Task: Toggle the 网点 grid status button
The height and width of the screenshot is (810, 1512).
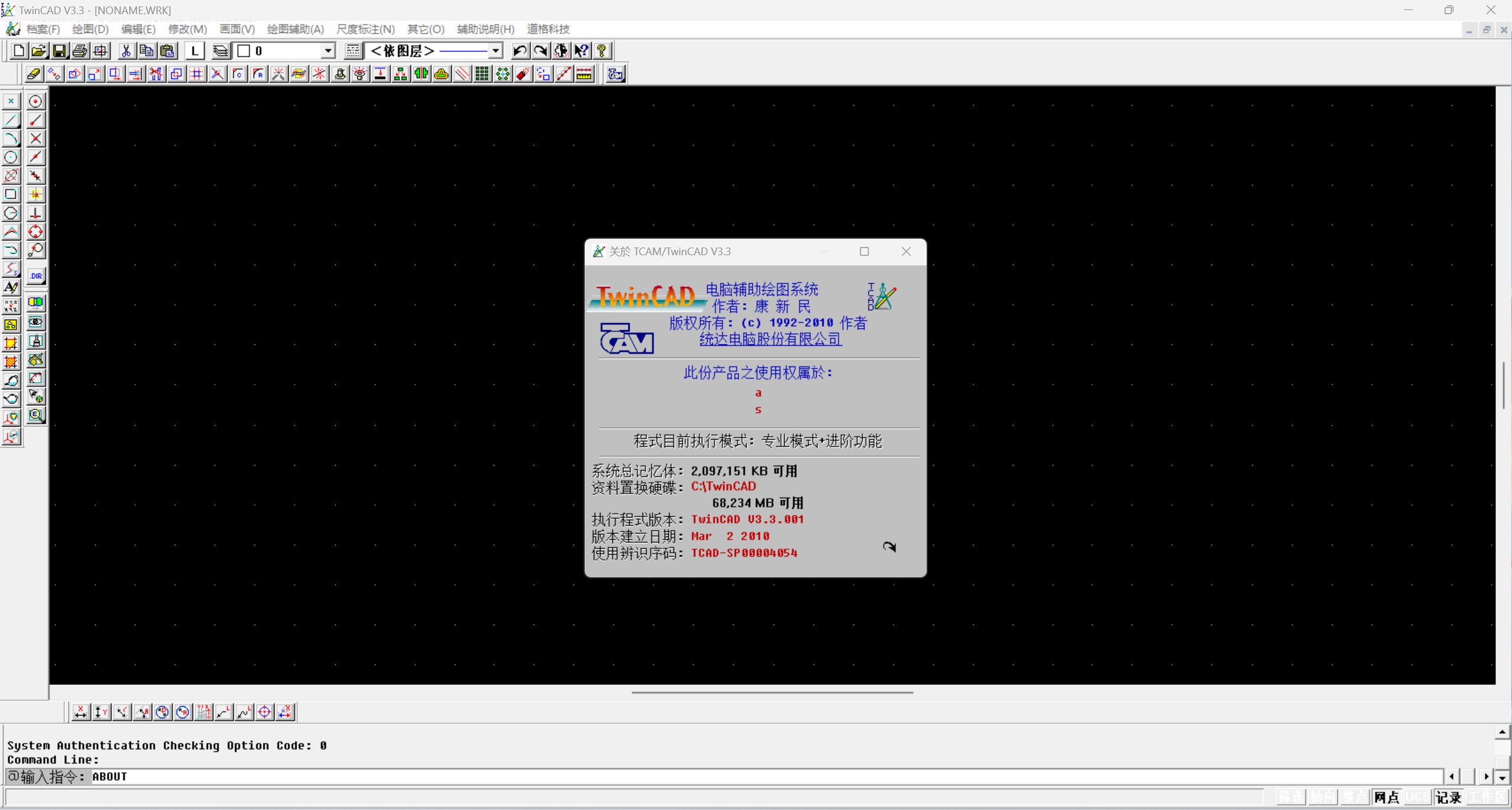Action: (x=1386, y=798)
